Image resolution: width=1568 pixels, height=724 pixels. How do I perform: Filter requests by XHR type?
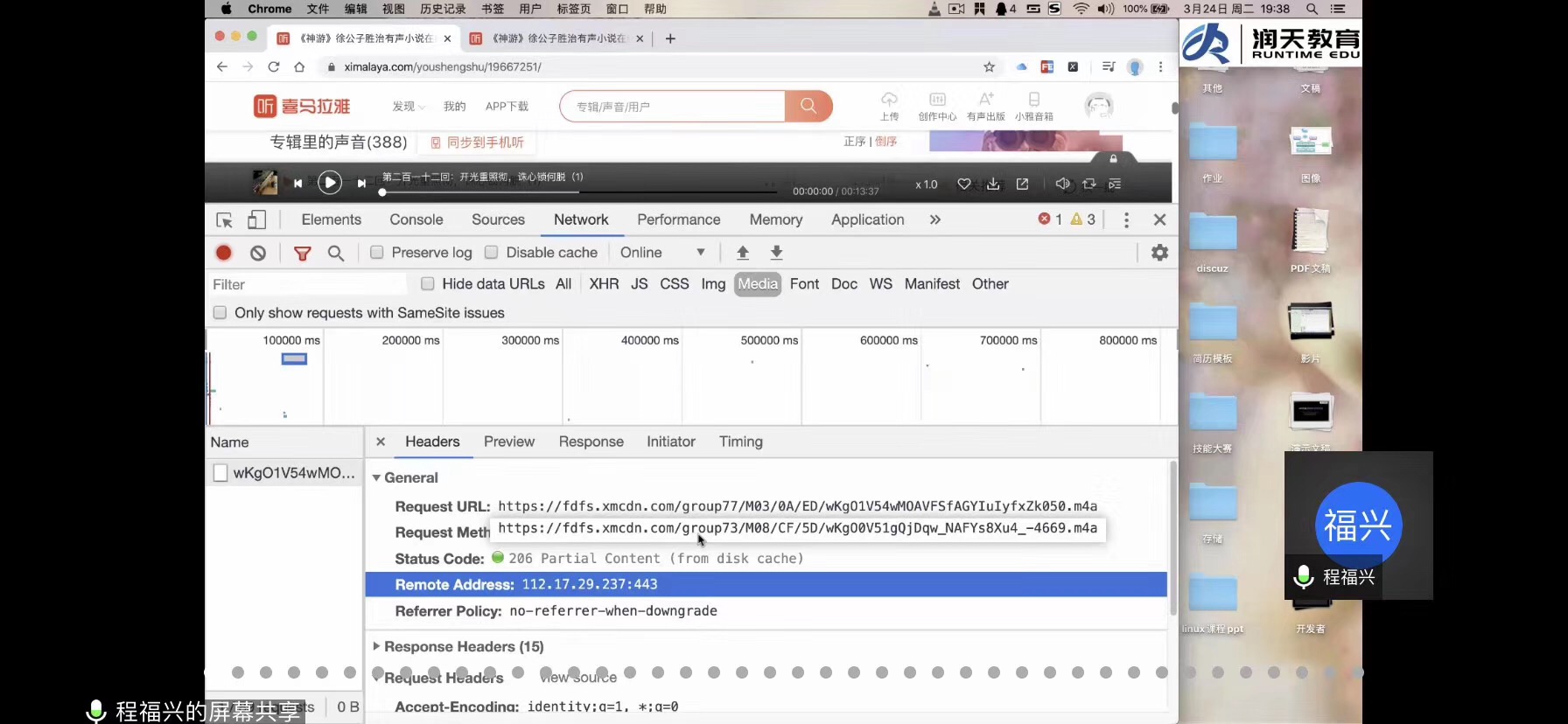tap(604, 284)
